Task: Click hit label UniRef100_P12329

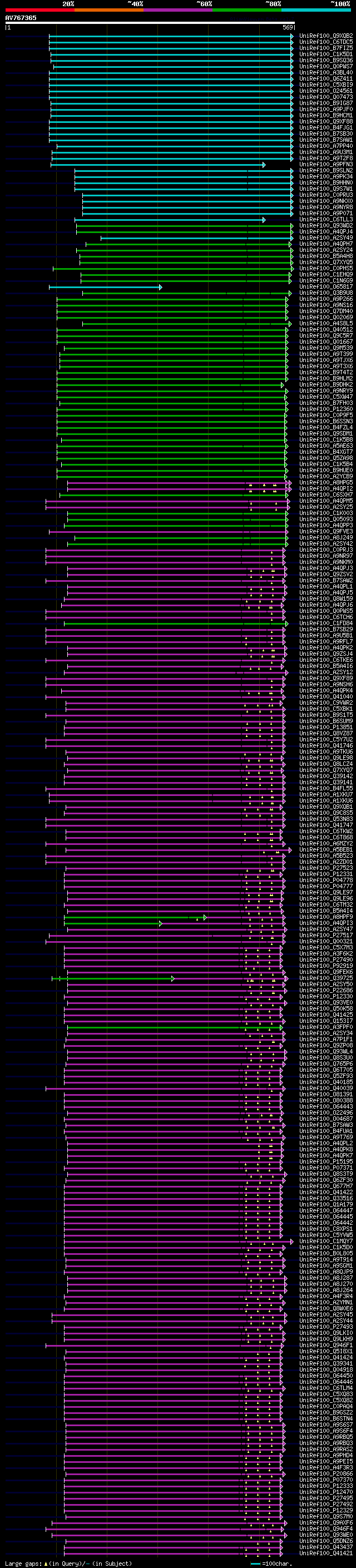Action: 326,1510
